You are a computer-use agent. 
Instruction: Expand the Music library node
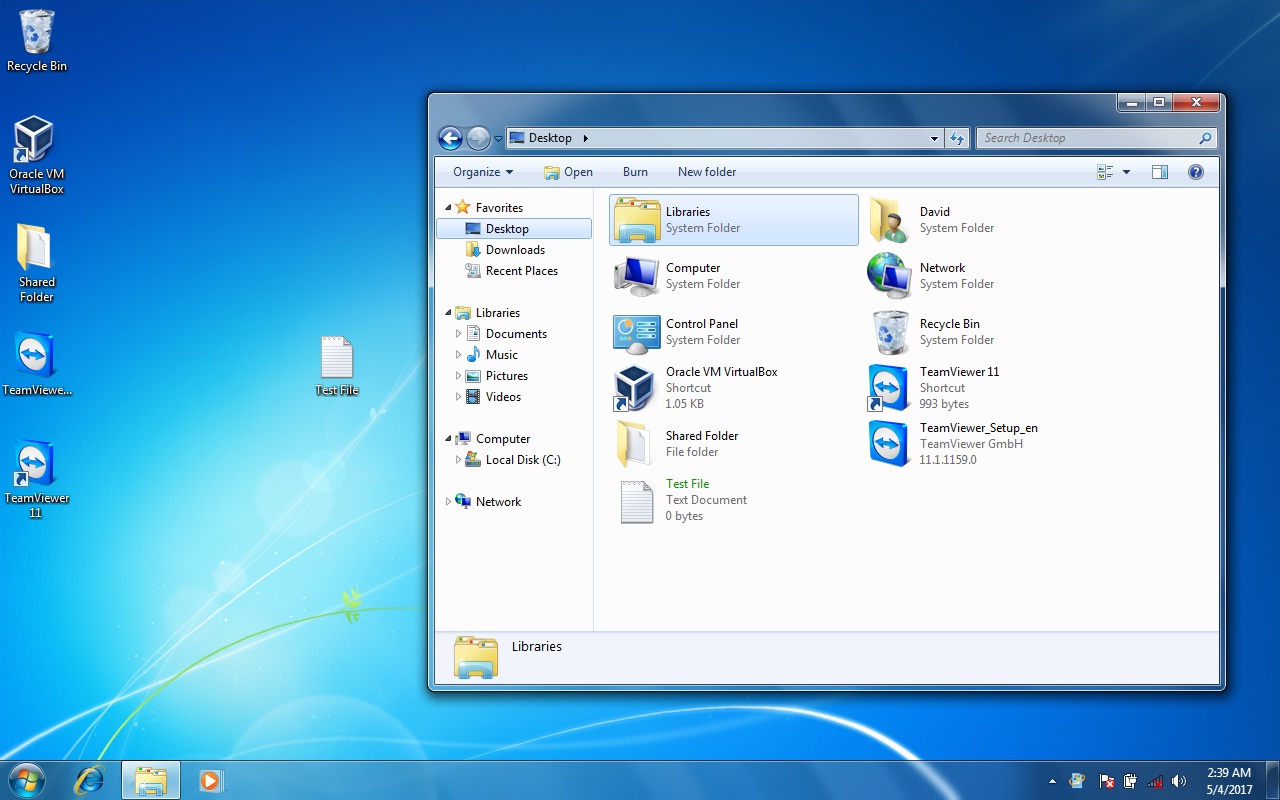click(459, 354)
